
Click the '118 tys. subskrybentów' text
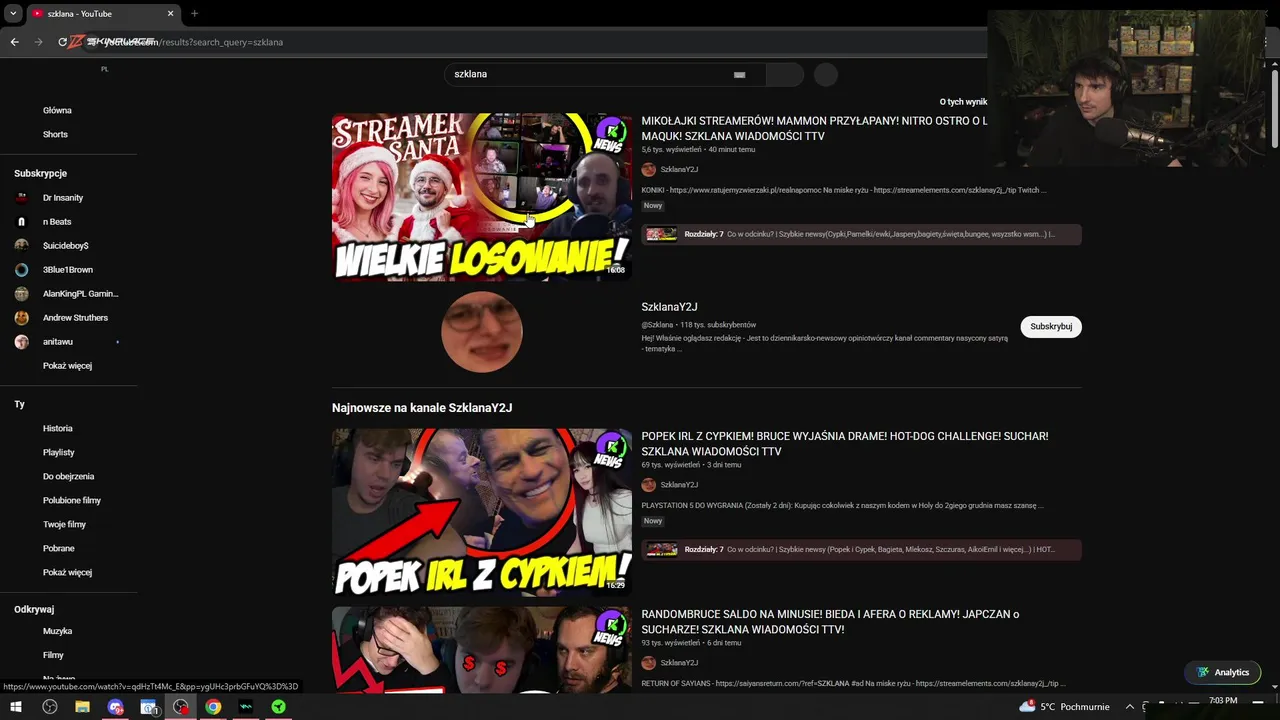tap(718, 325)
